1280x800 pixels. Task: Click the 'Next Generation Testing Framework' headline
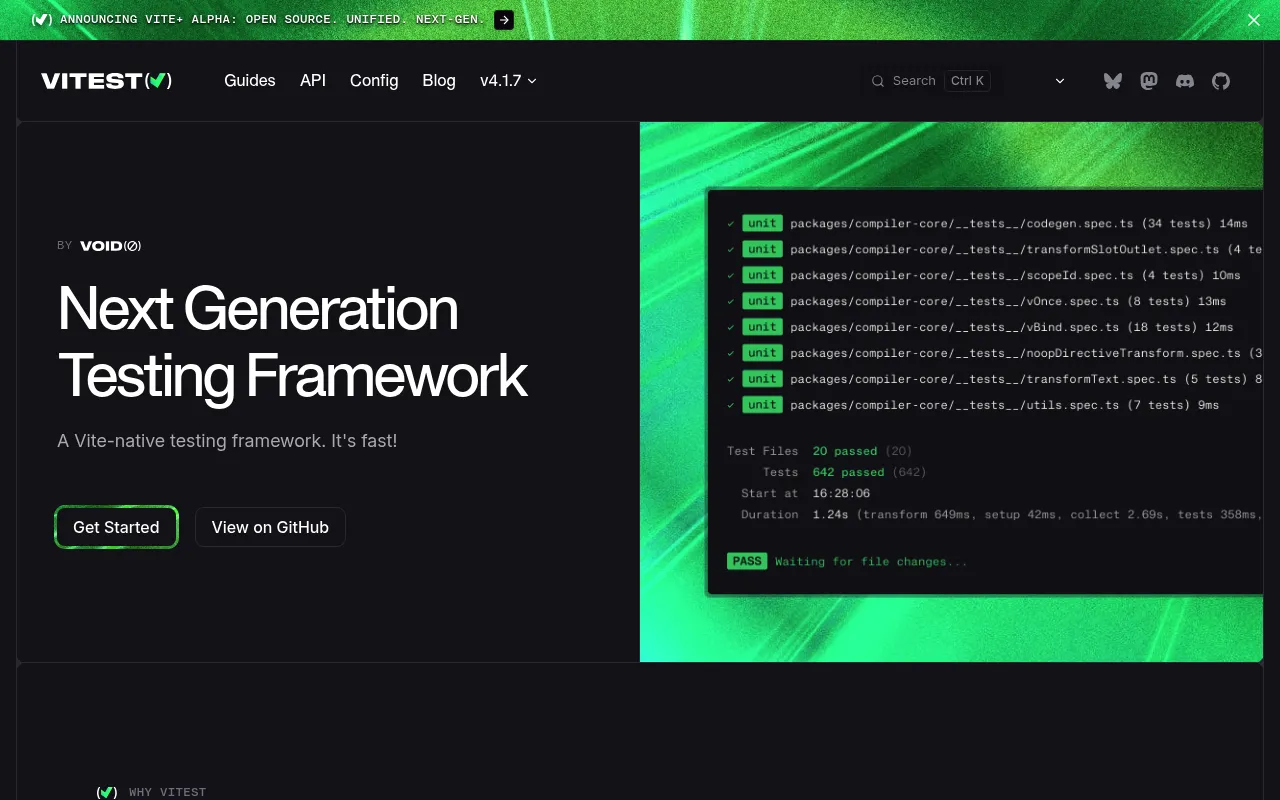pyautogui.click(x=293, y=342)
